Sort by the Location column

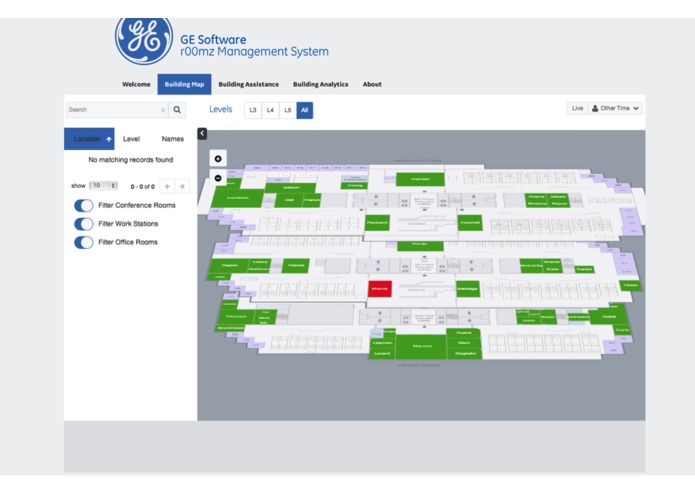[x=89, y=139]
